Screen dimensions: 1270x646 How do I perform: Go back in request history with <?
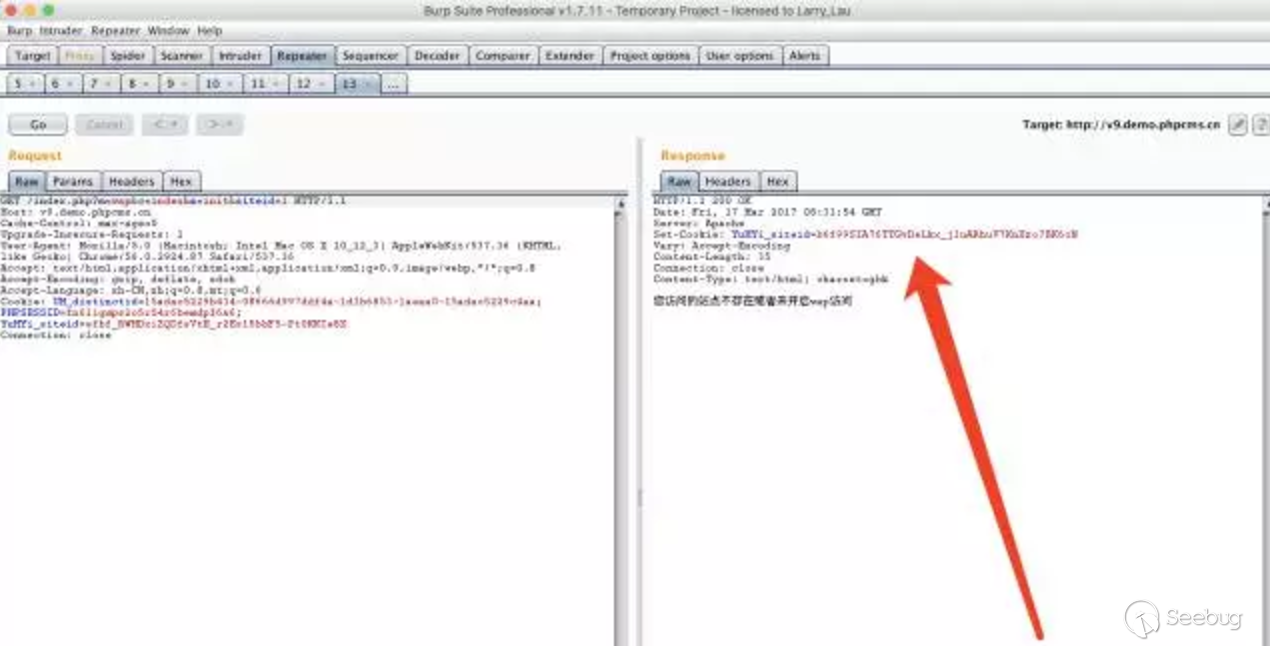point(165,125)
